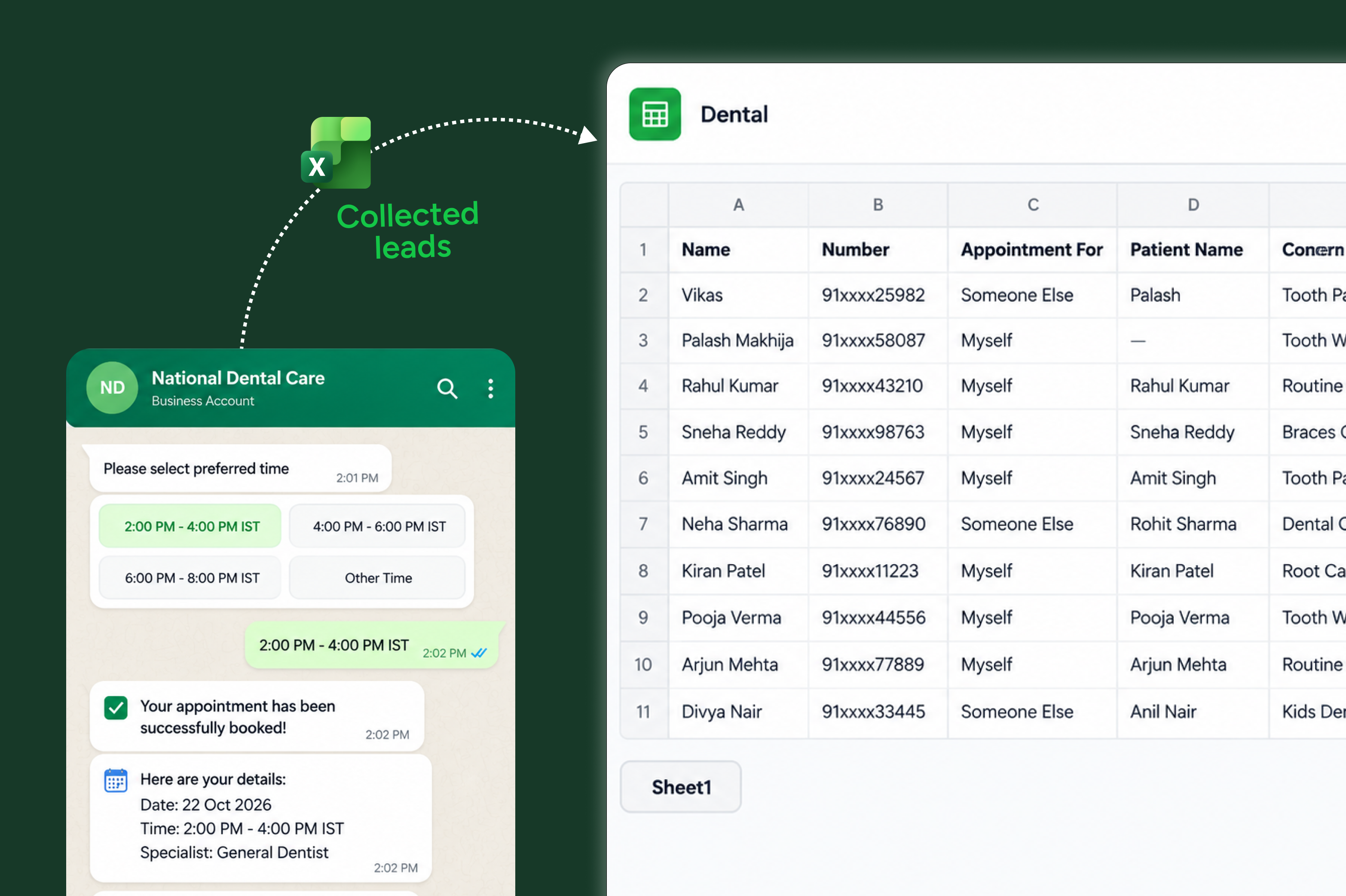Click the green checkmark in booking confirmation message
1346x896 pixels.
116,707
